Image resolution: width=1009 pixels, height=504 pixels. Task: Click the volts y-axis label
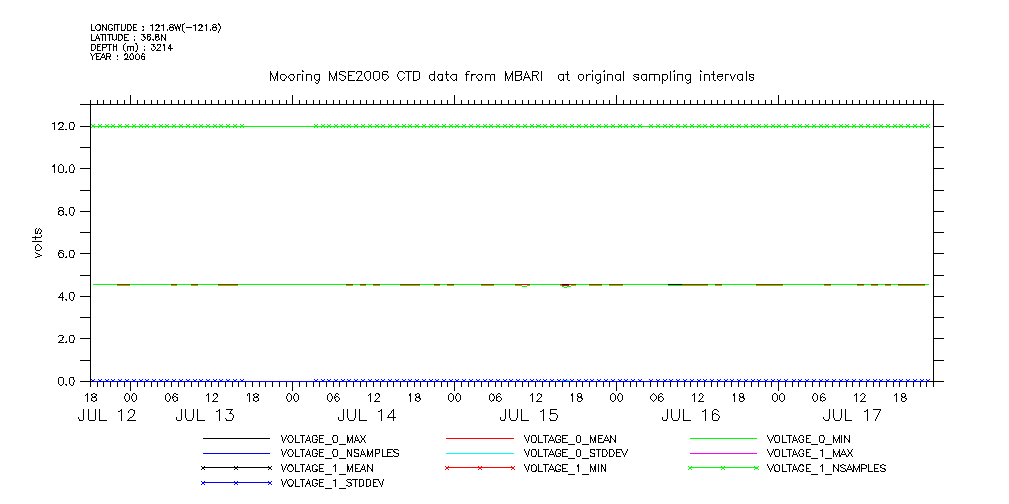(x=38, y=241)
